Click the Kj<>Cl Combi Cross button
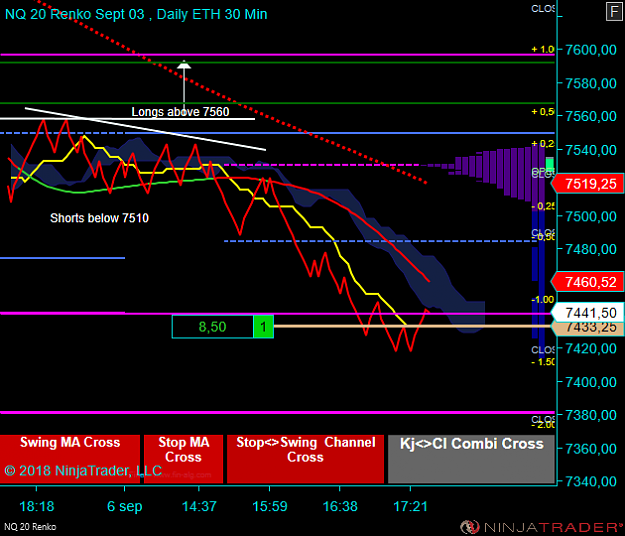Image resolution: width=625 pixels, height=536 pixels. 471,459
